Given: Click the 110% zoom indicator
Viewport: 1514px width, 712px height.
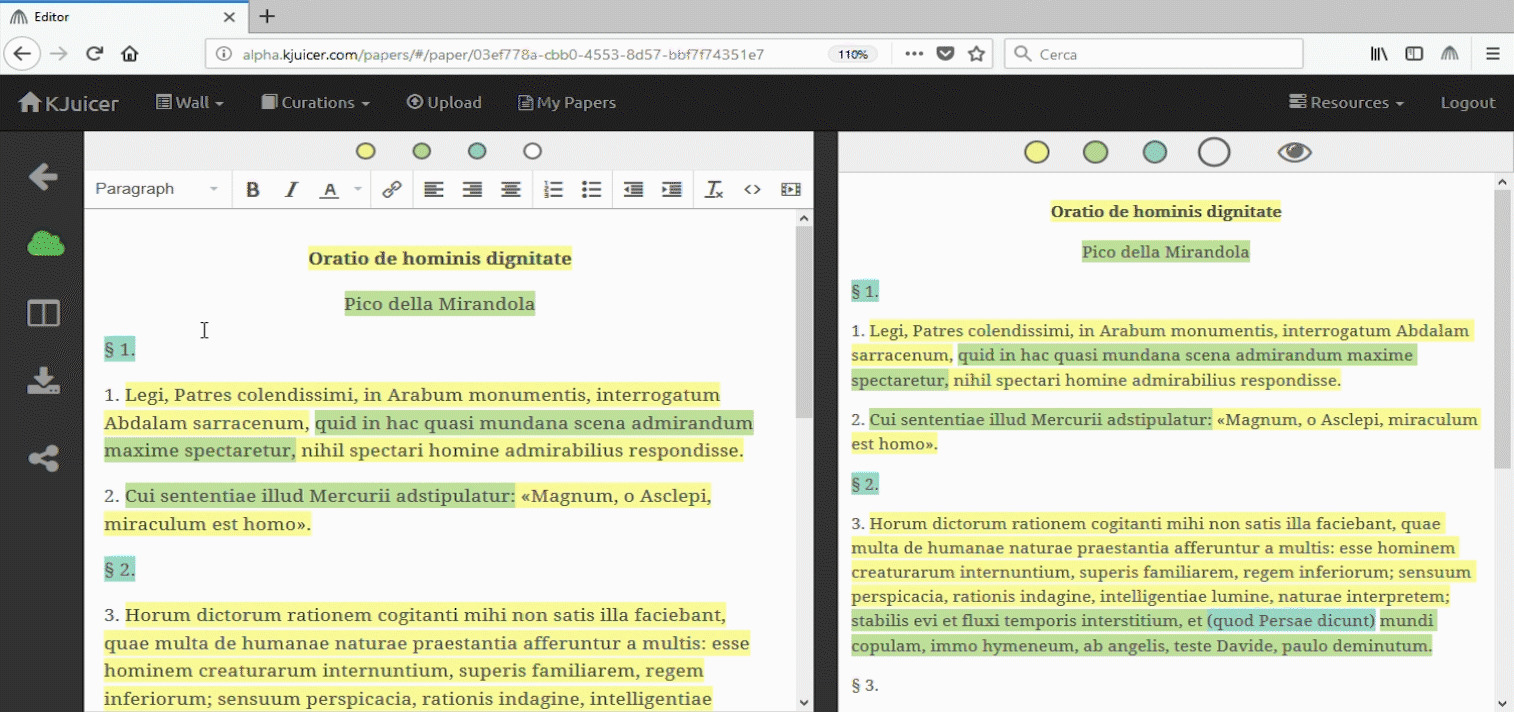Looking at the screenshot, I should (853, 54).
